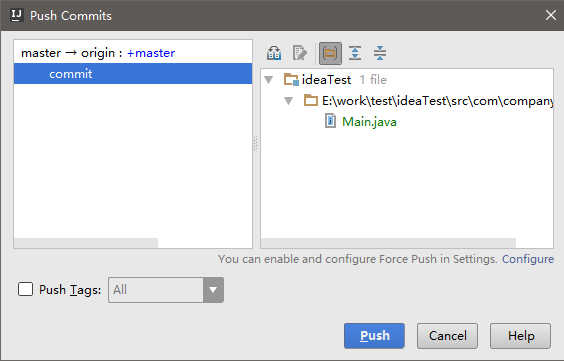Click the Java file icon beside Main.java
564x361 pixels.
pos(331,121)
